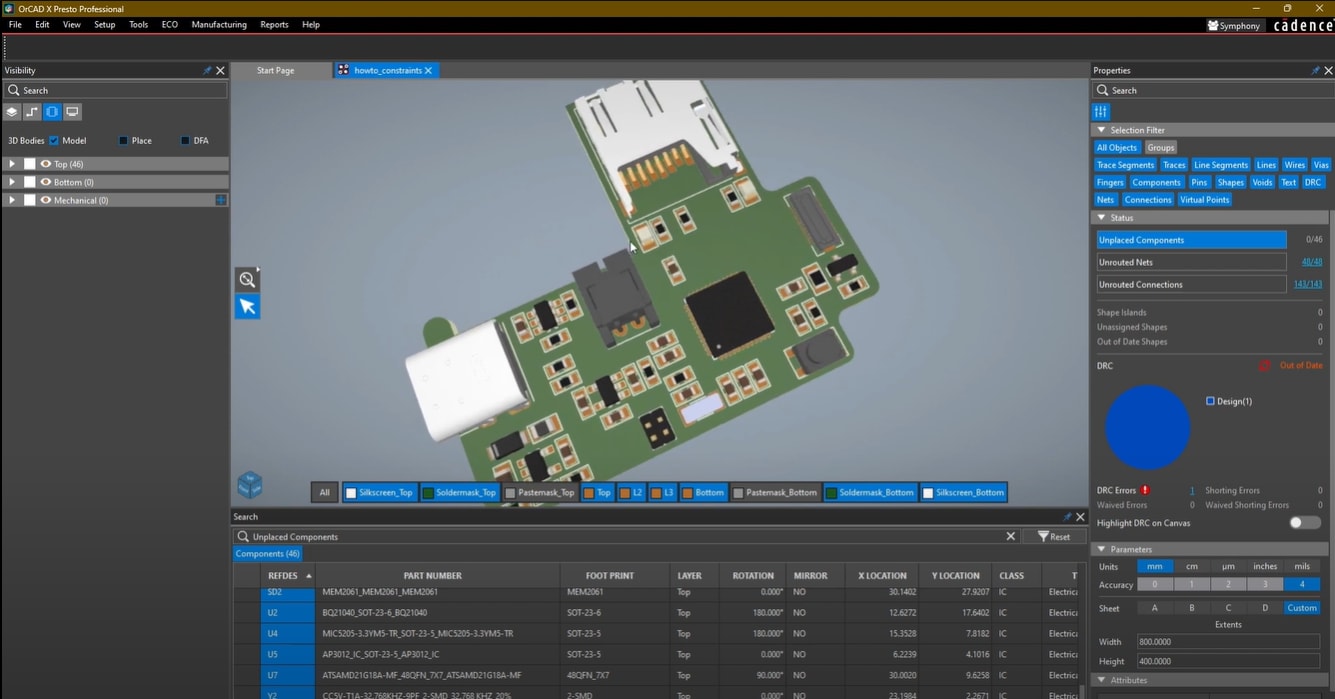Open the Manufacturing menu

219,25
